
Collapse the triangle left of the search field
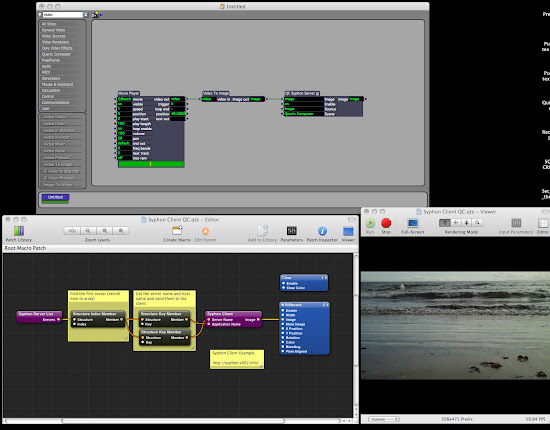[x=40, y=15]
